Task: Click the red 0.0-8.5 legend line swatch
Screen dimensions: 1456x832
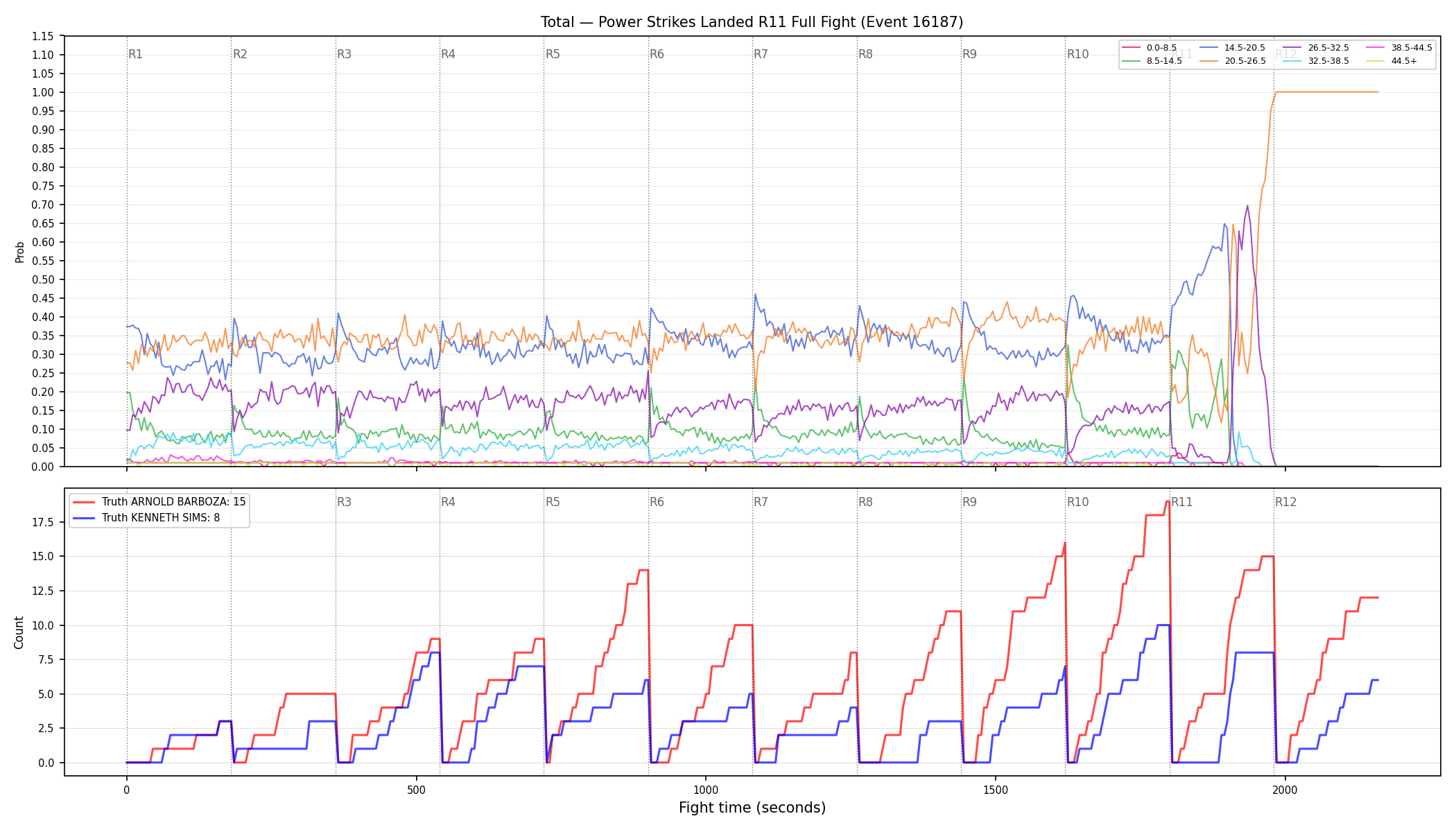Action: tap(1131, 48)
